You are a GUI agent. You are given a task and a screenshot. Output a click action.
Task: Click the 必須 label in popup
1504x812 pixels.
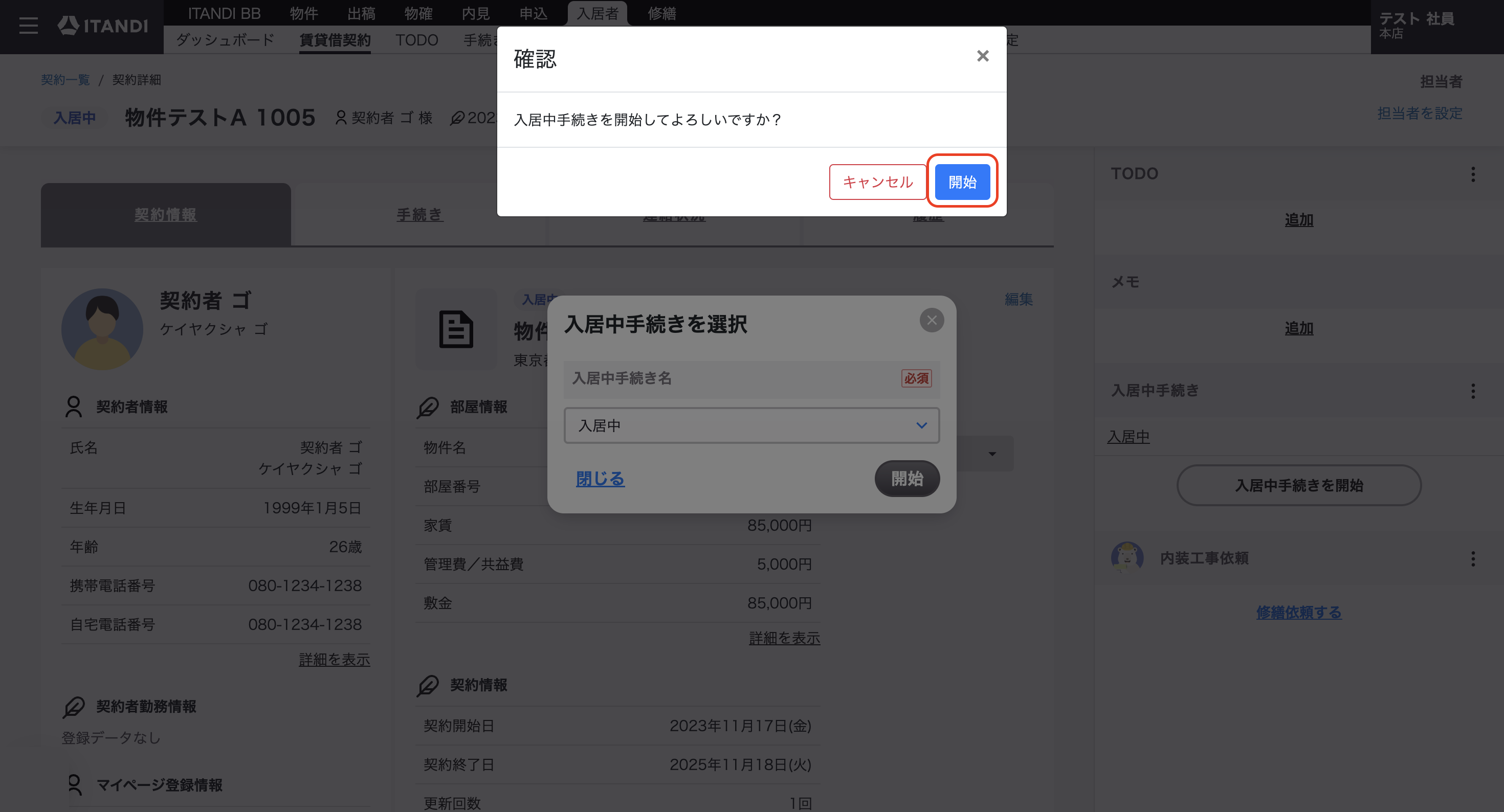[916, 378]
